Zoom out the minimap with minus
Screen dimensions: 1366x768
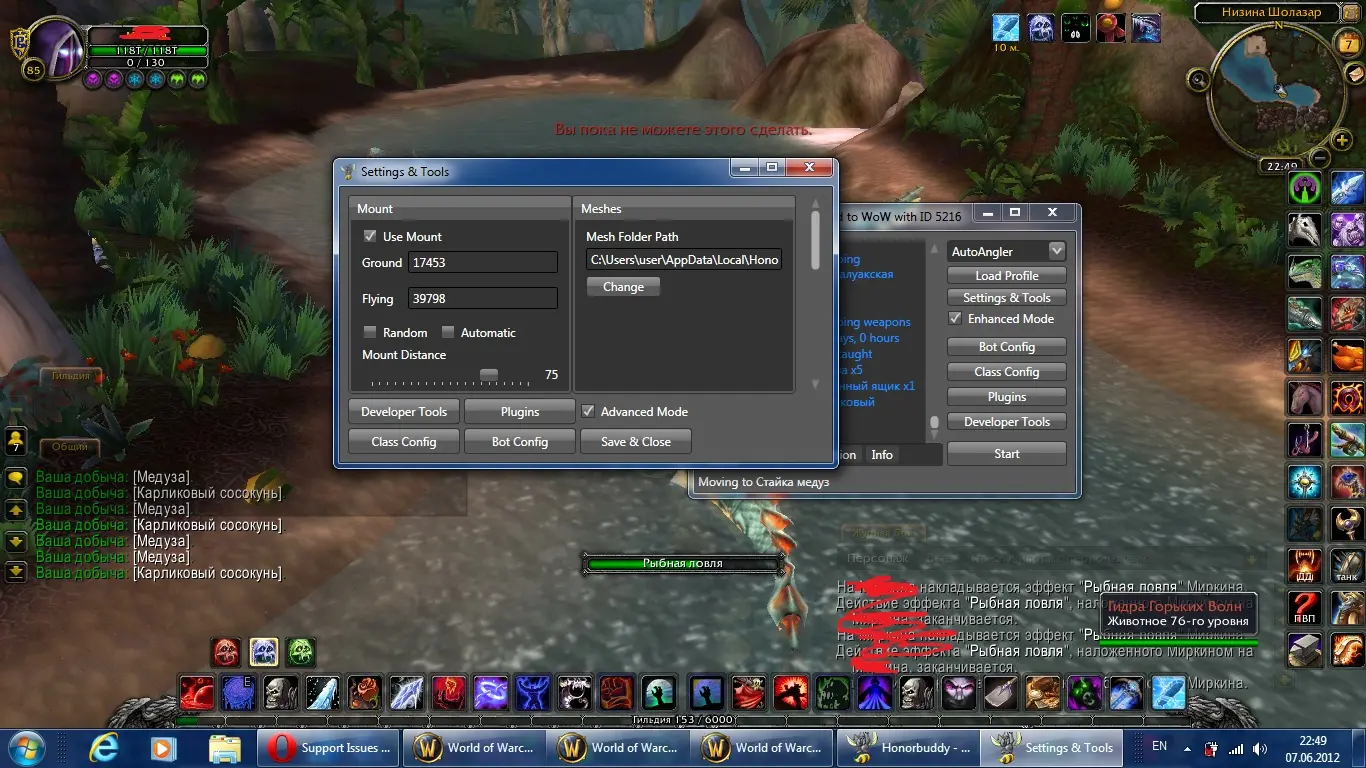click(x=1319, y=157)
